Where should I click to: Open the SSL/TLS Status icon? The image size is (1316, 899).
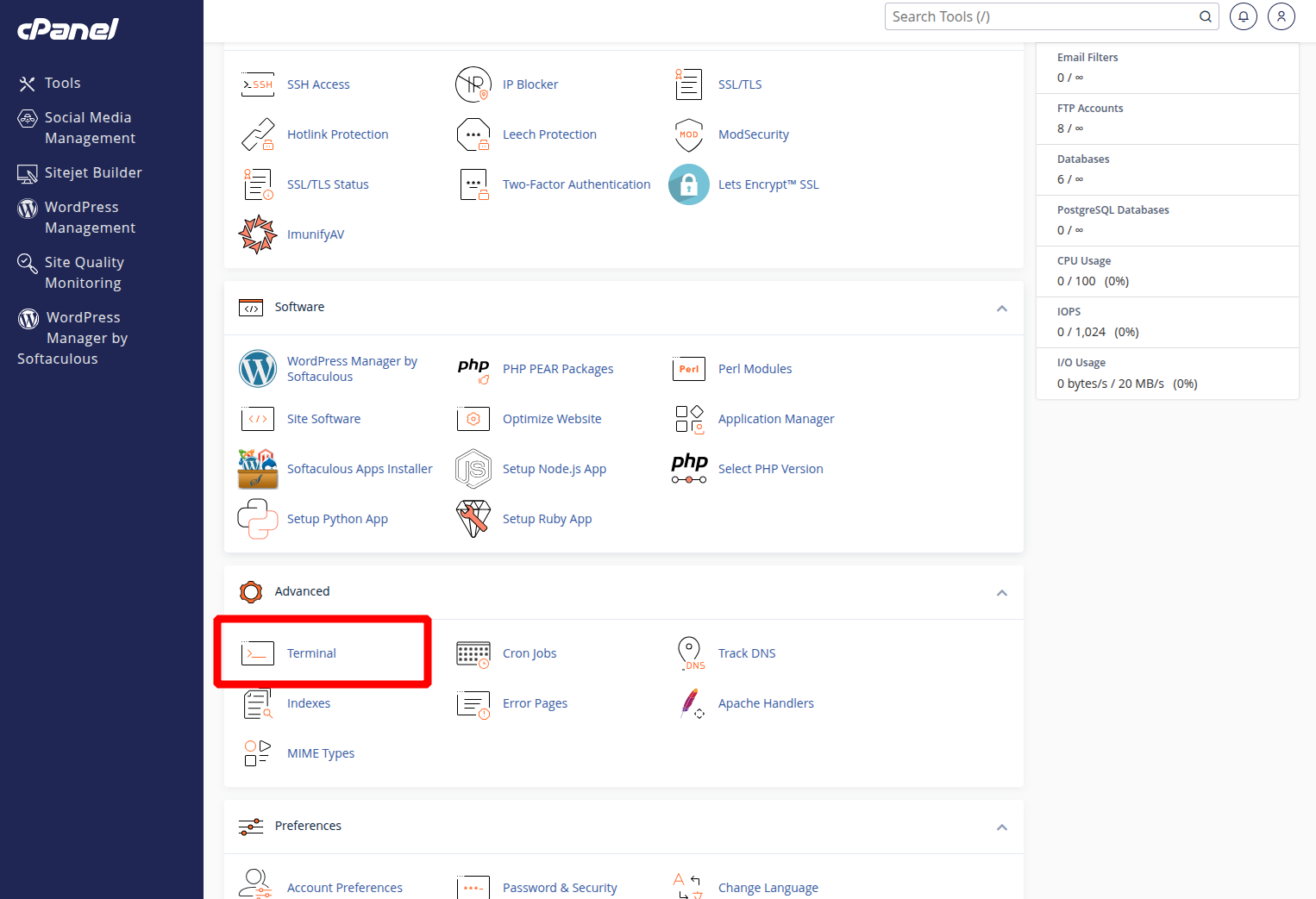[258, 184]
